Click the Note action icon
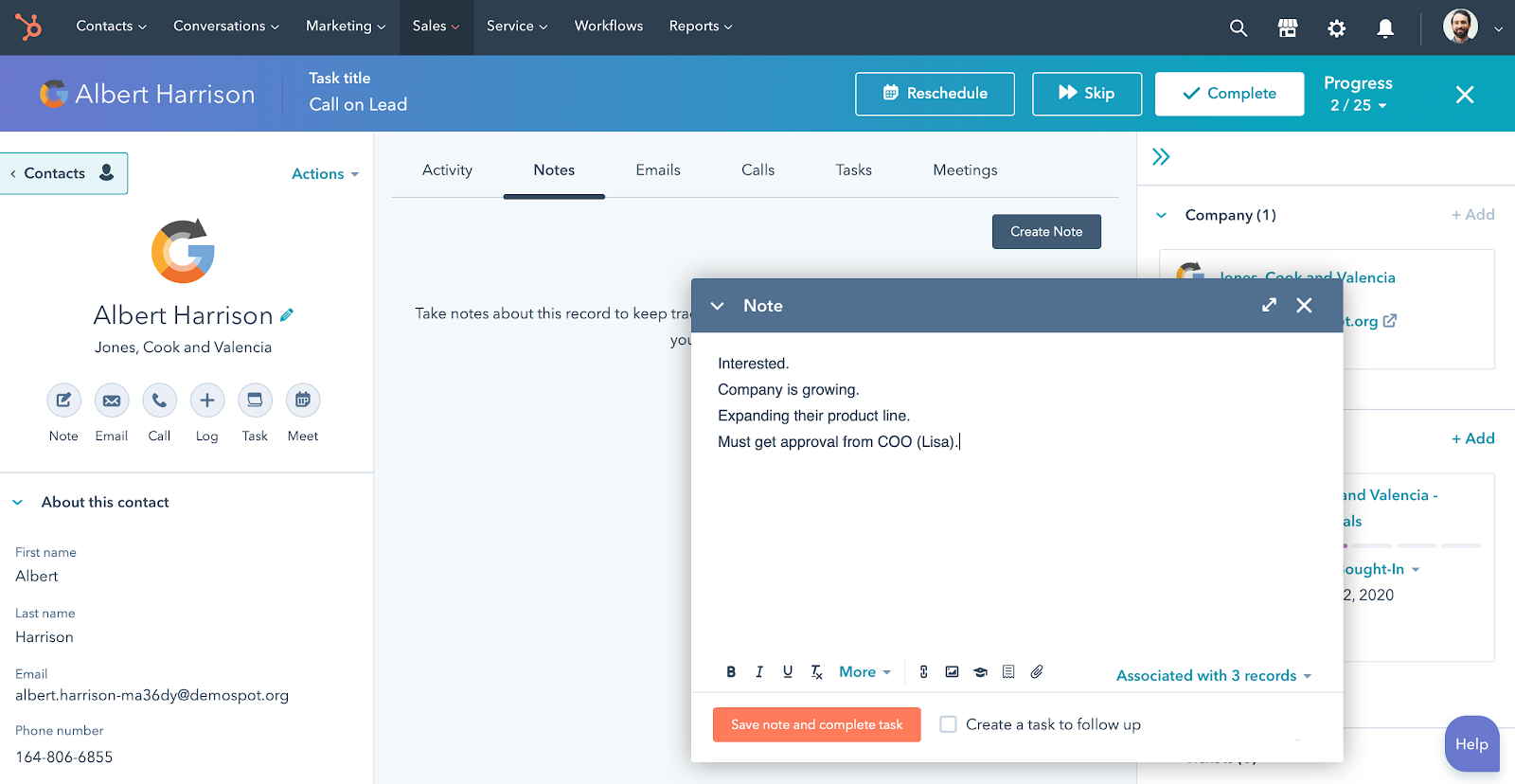1515x784 pixels. 63,401
